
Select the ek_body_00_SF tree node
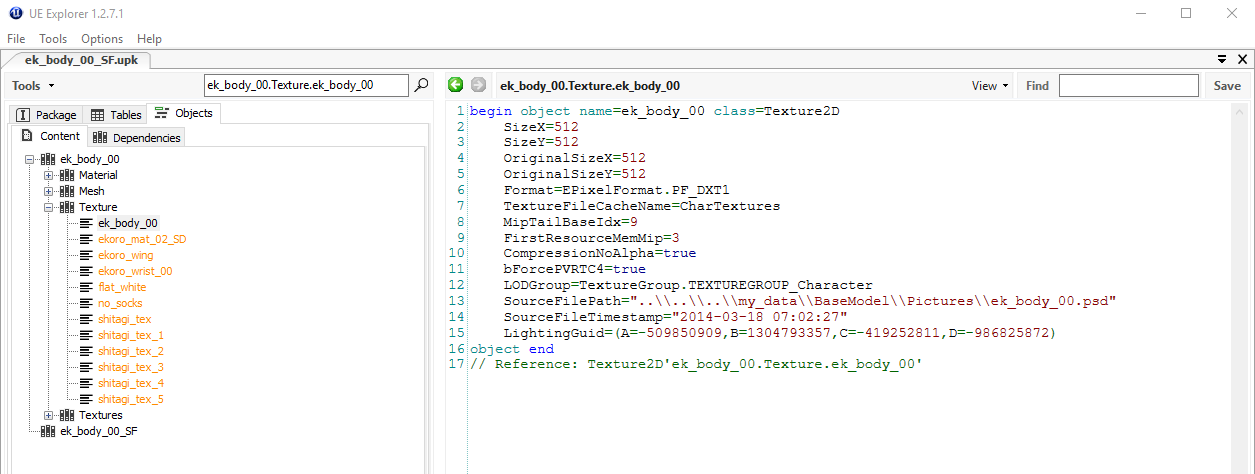98,431
